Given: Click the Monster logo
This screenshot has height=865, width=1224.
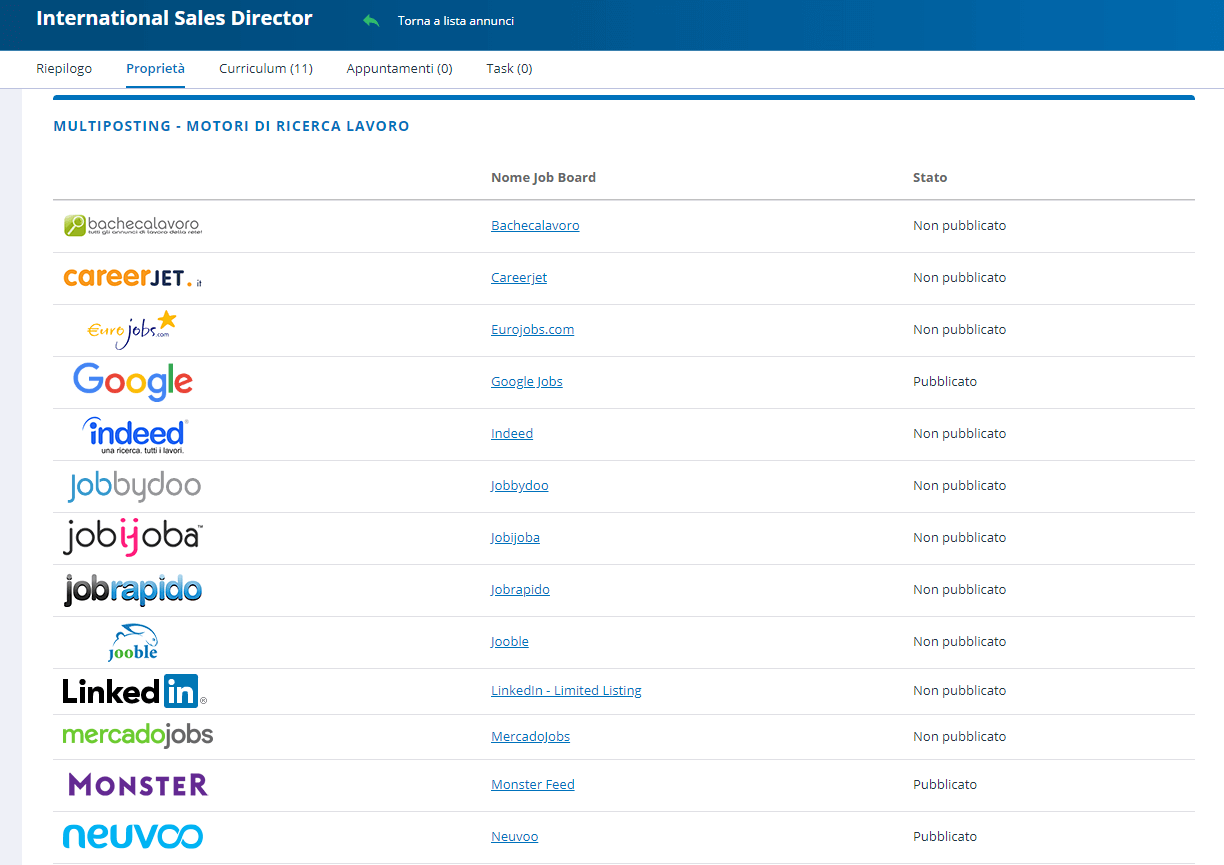Looking at the screenshot, I should click(x=138, y=785).
